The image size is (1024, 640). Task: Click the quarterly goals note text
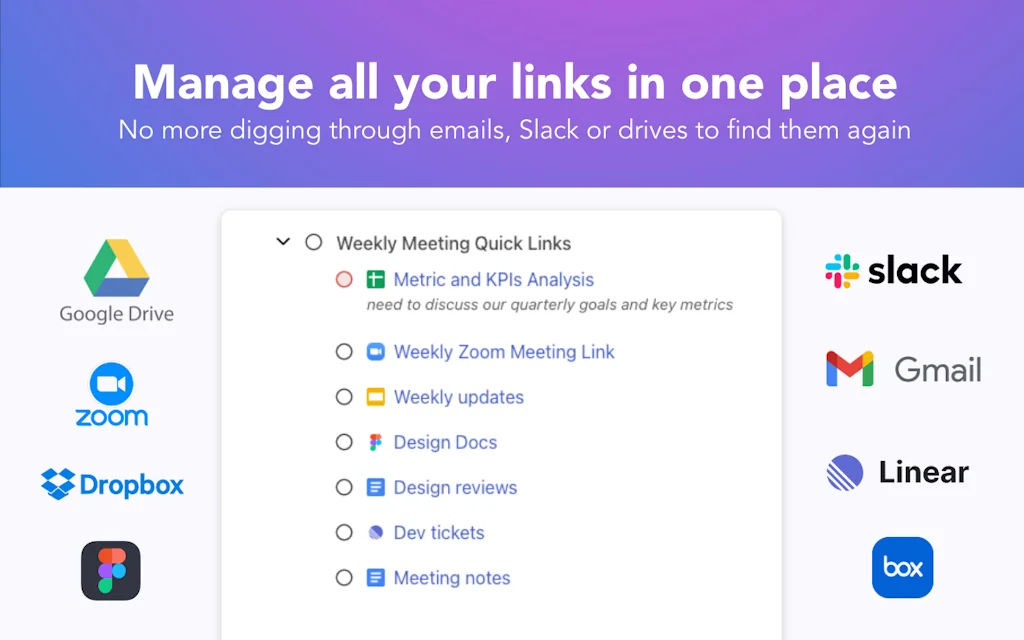click(549, 305)
